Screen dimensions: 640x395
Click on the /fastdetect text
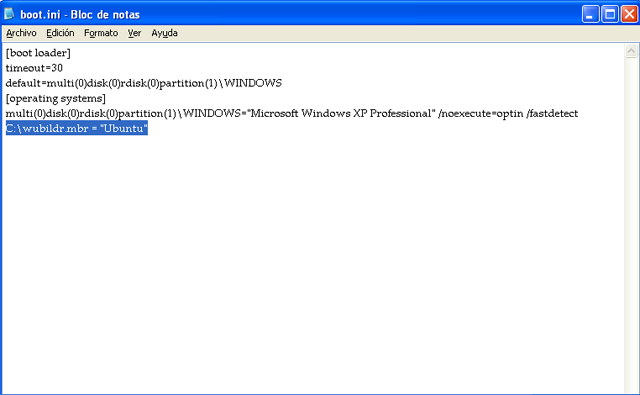click(x=552, y=113)
